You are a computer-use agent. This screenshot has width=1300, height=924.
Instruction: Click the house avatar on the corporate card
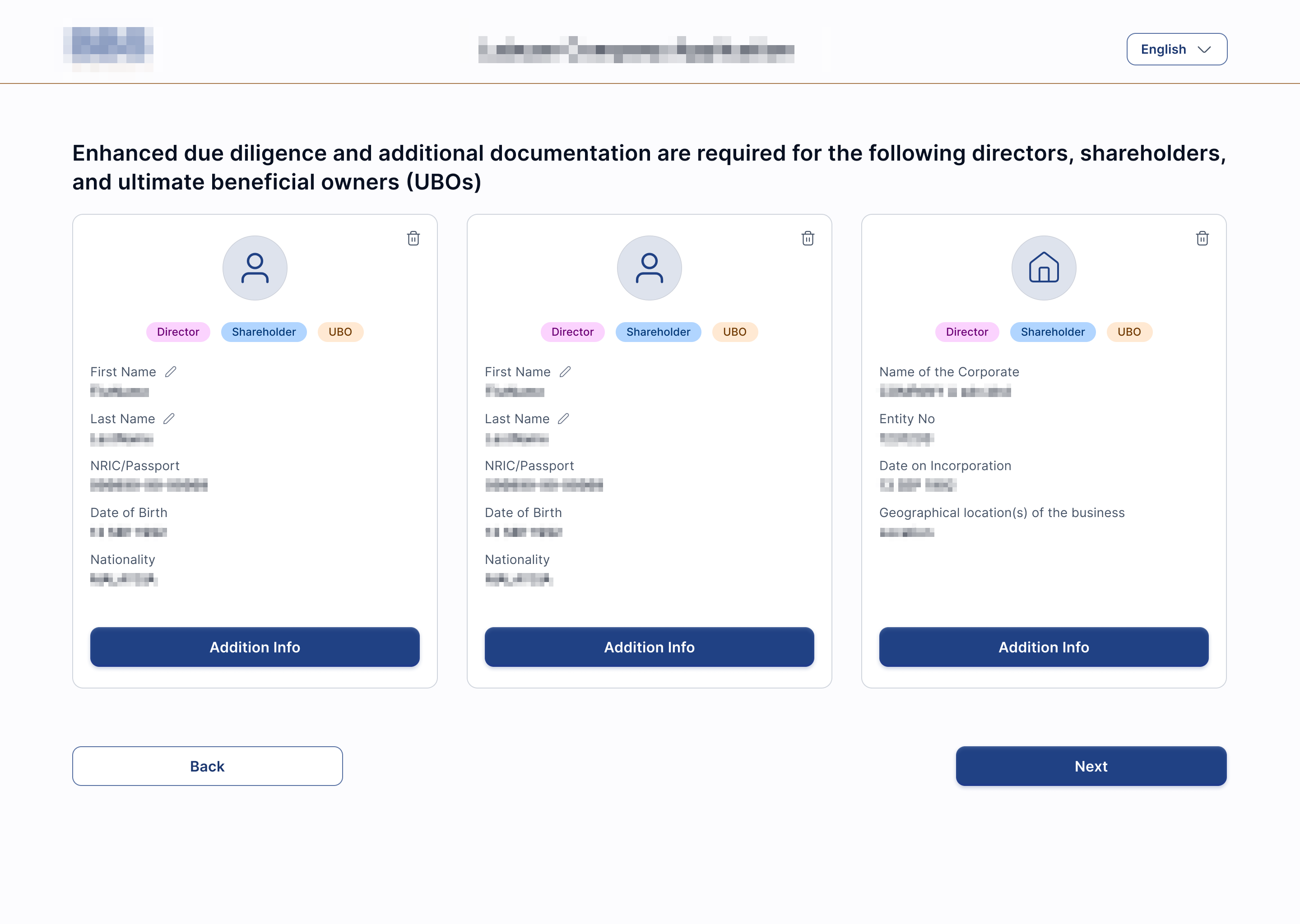pyautogui.click(x=1043, y=268)
